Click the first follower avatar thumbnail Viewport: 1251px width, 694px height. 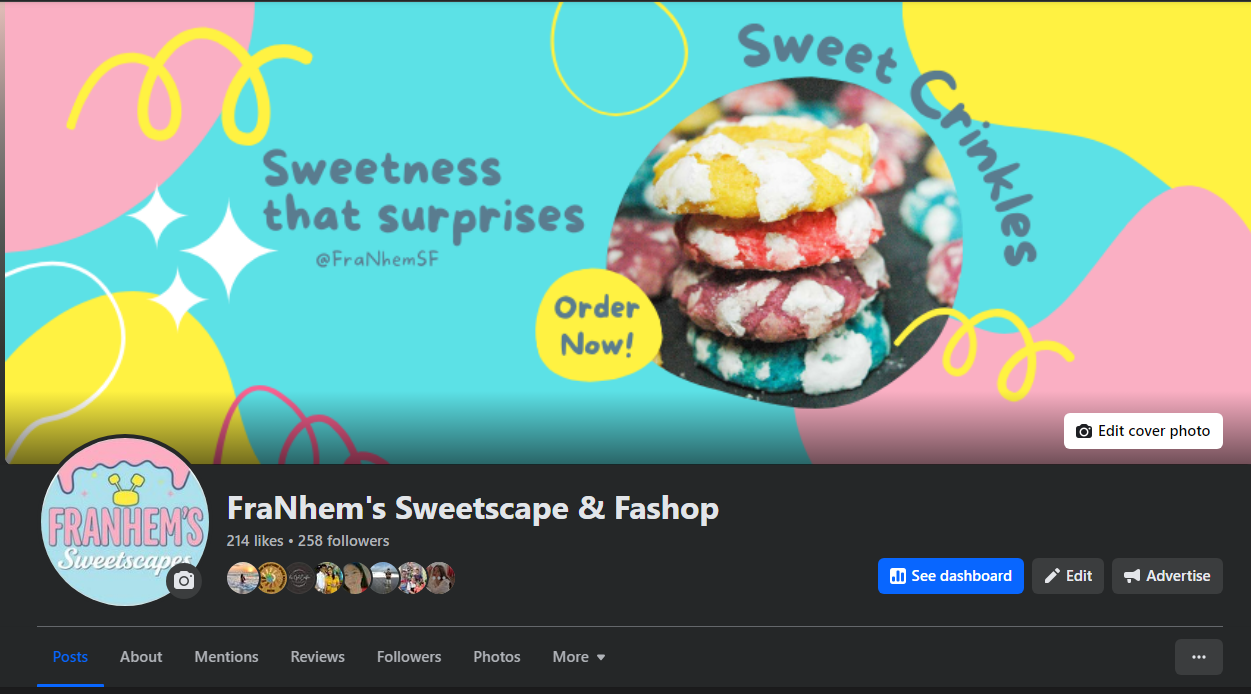point(243,578)
